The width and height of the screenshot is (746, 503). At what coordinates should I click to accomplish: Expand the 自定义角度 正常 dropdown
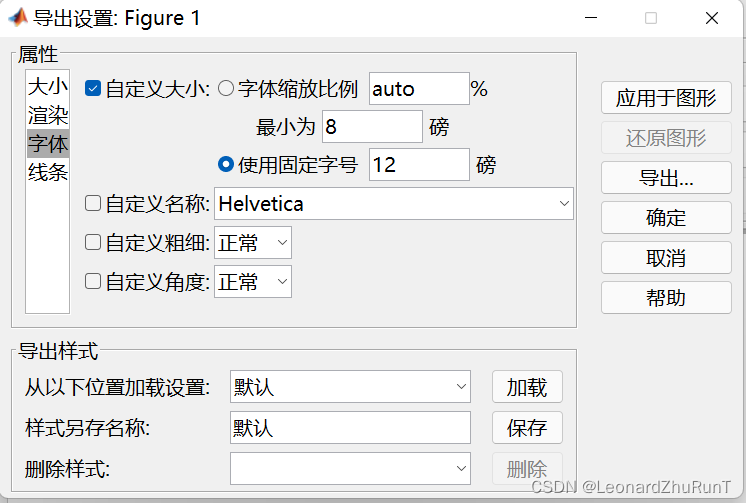click(253, 282)
